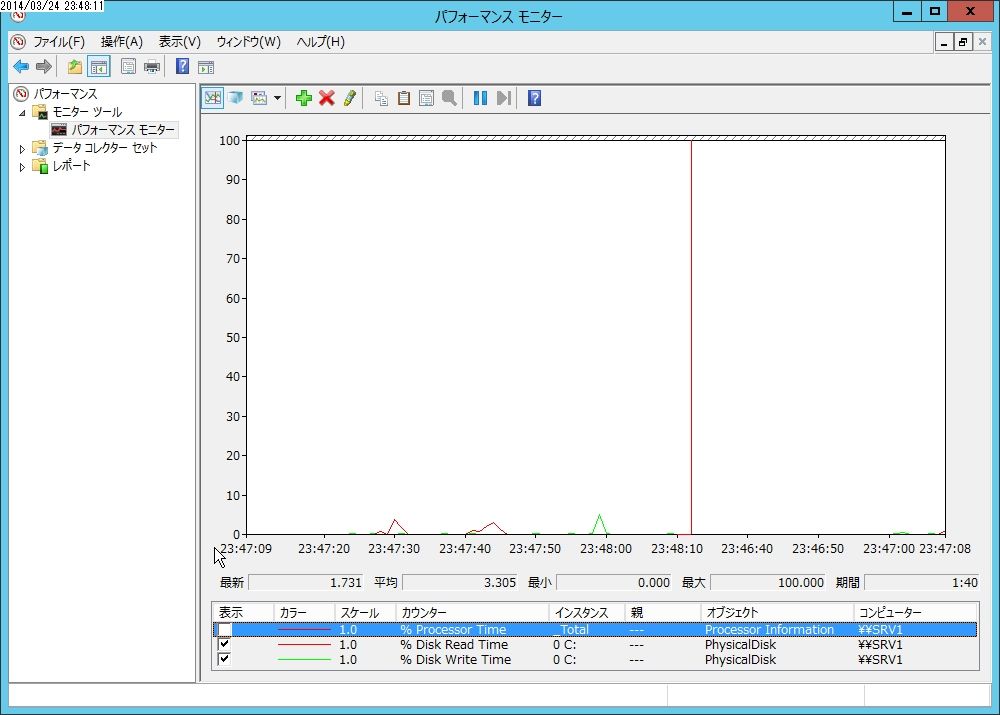Click the 表示 column header
The height and width of the screenshot is (715, 1000).
coord(243,612)
